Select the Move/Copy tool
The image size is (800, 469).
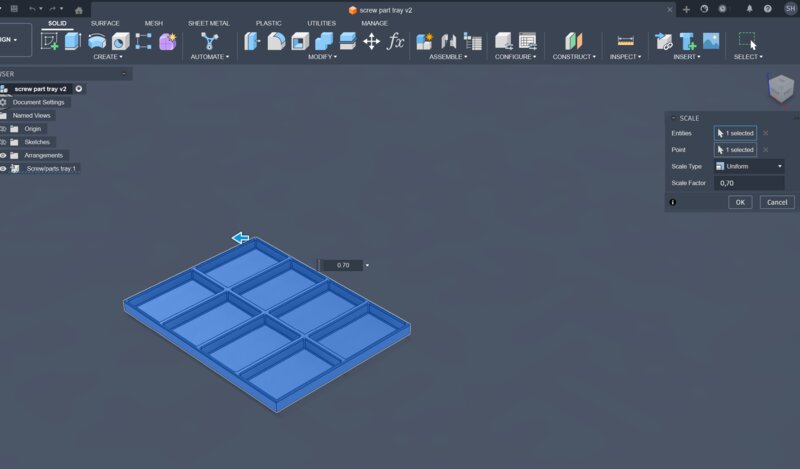point(371,41)
